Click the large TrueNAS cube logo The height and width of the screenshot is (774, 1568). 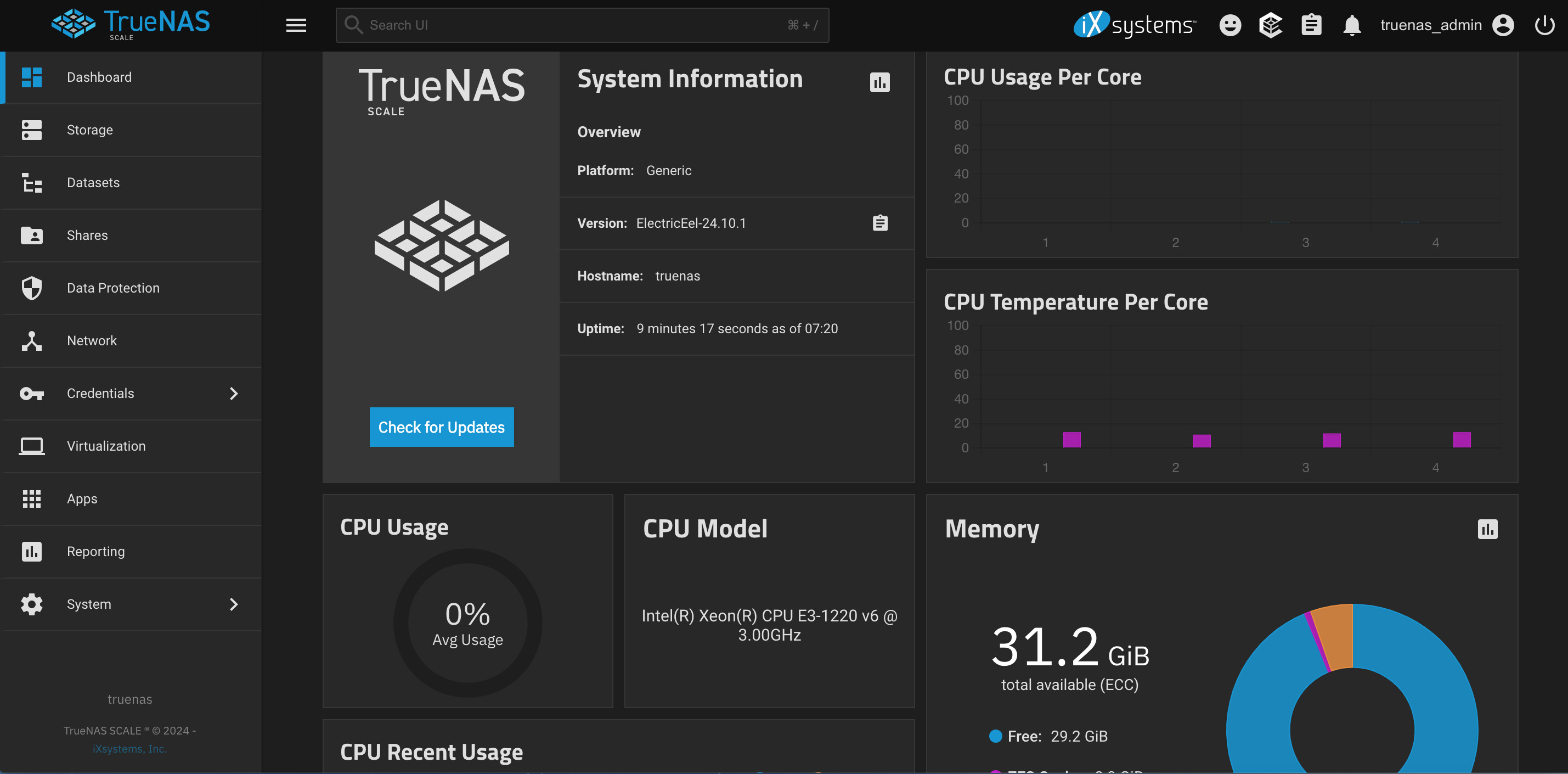441,245
